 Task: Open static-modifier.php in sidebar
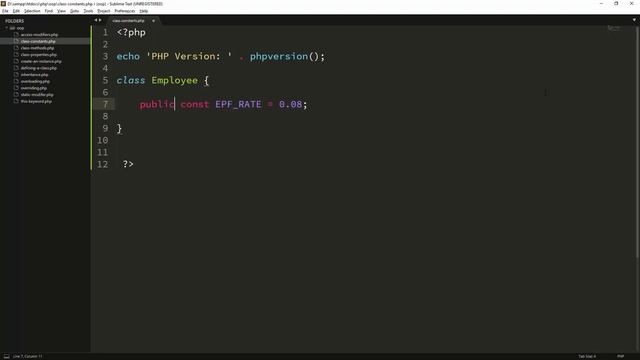pos(37,95)
